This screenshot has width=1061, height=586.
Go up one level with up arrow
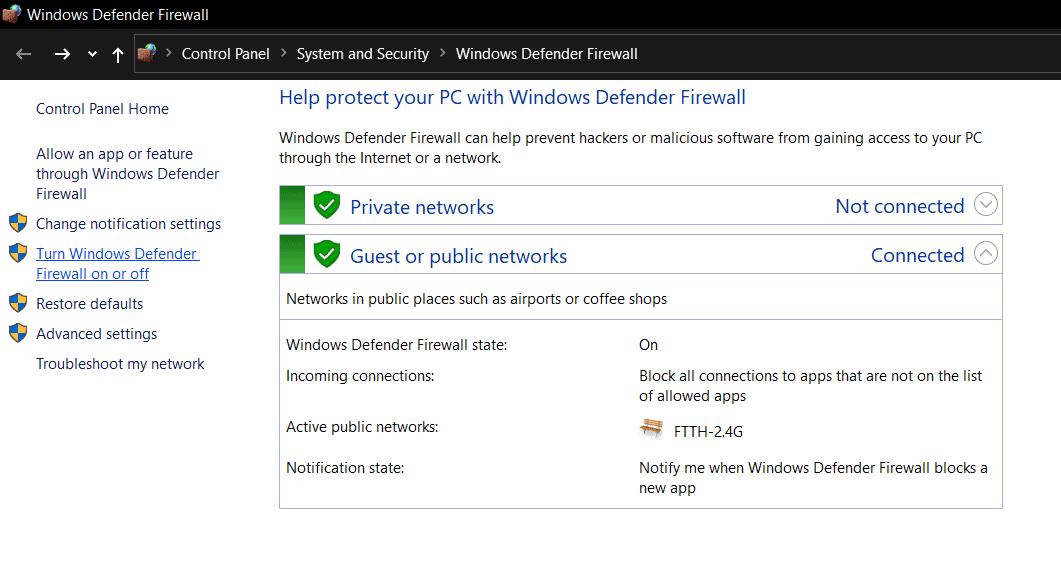coord(118,55)
